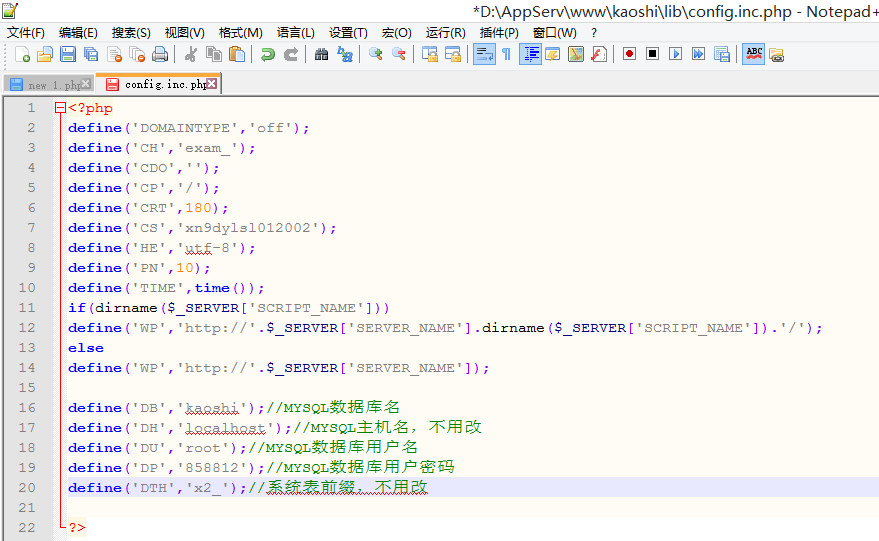Close the new 1.php tab
This screenshot has height=541, width=879.
tap(86, 84)
